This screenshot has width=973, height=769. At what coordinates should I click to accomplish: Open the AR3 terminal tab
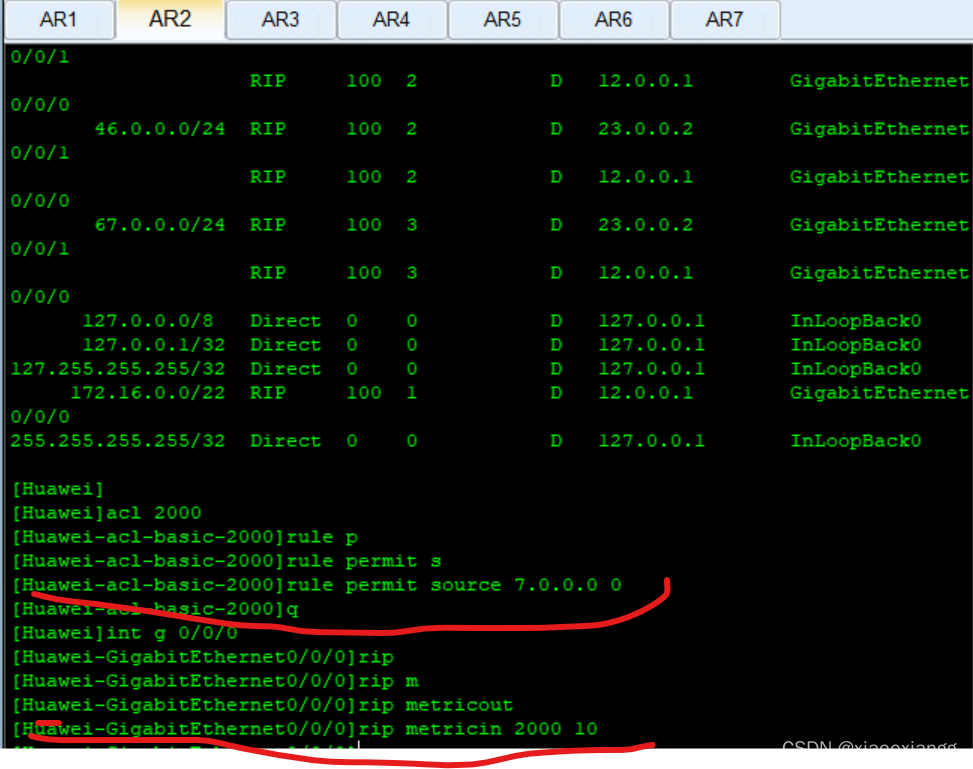tap(280, 20)
